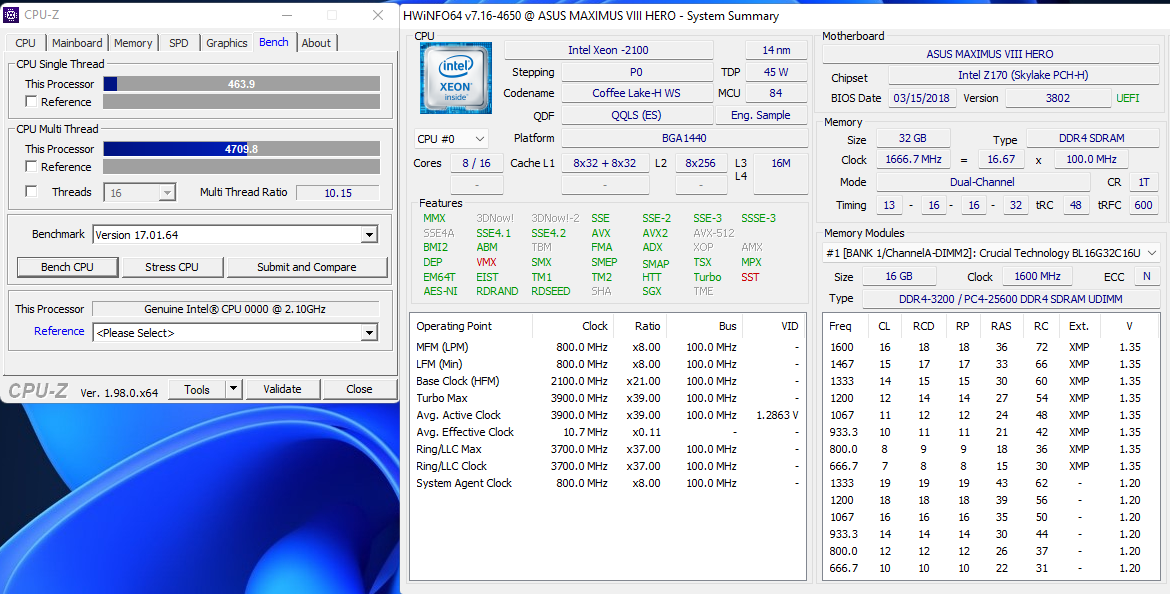Switch to the Mainboard tab
The image size is (1170, 594).
77,43
